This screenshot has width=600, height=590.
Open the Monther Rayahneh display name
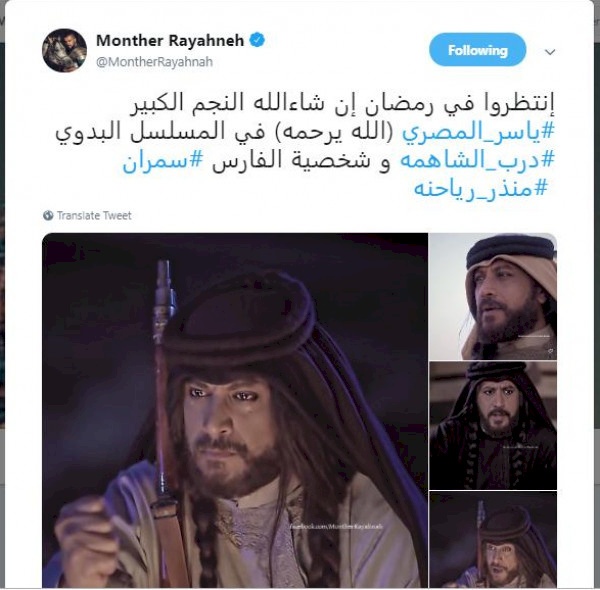click(x=170, y=40)
